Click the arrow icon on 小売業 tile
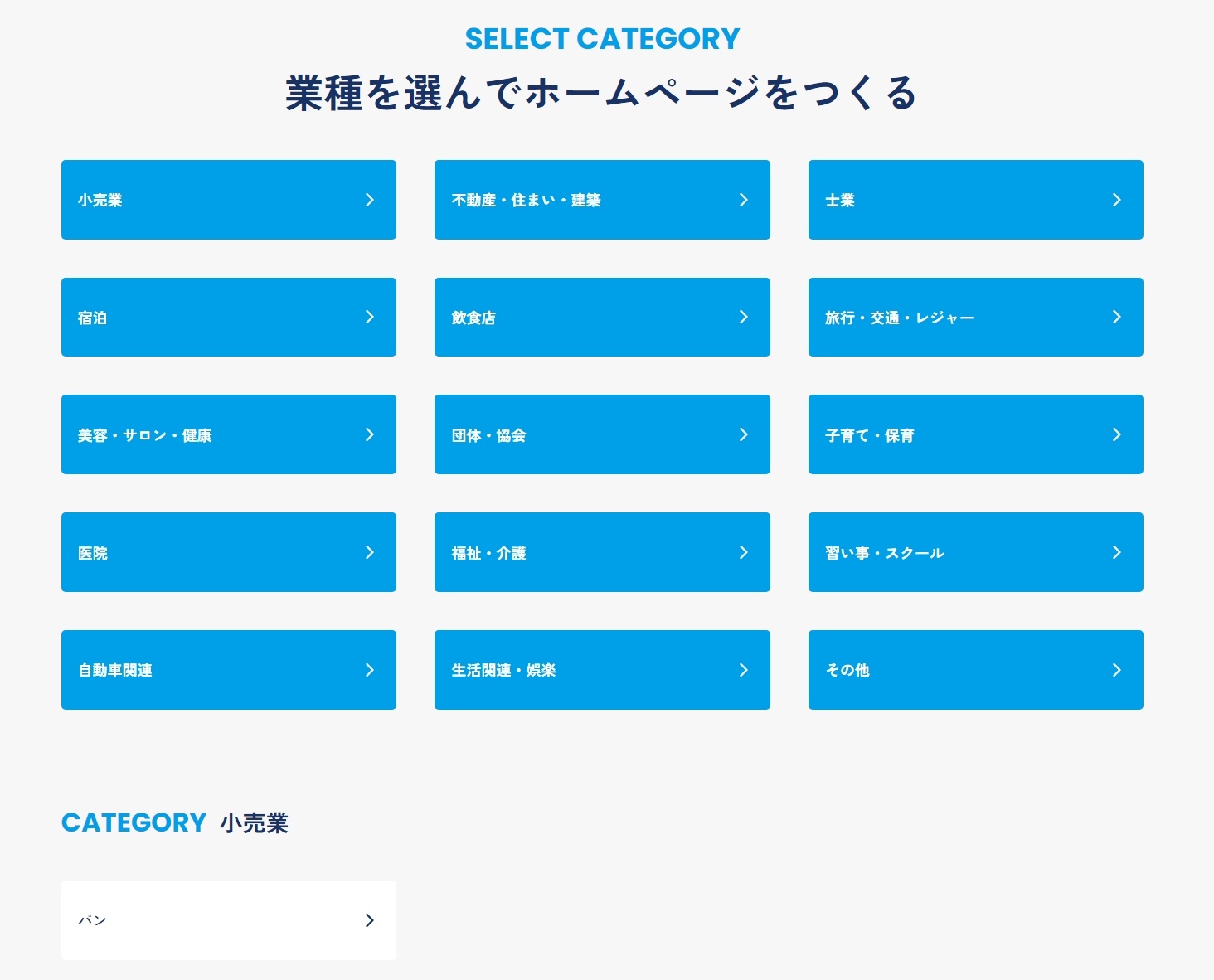1214x980 pixels. coord(370,200)
